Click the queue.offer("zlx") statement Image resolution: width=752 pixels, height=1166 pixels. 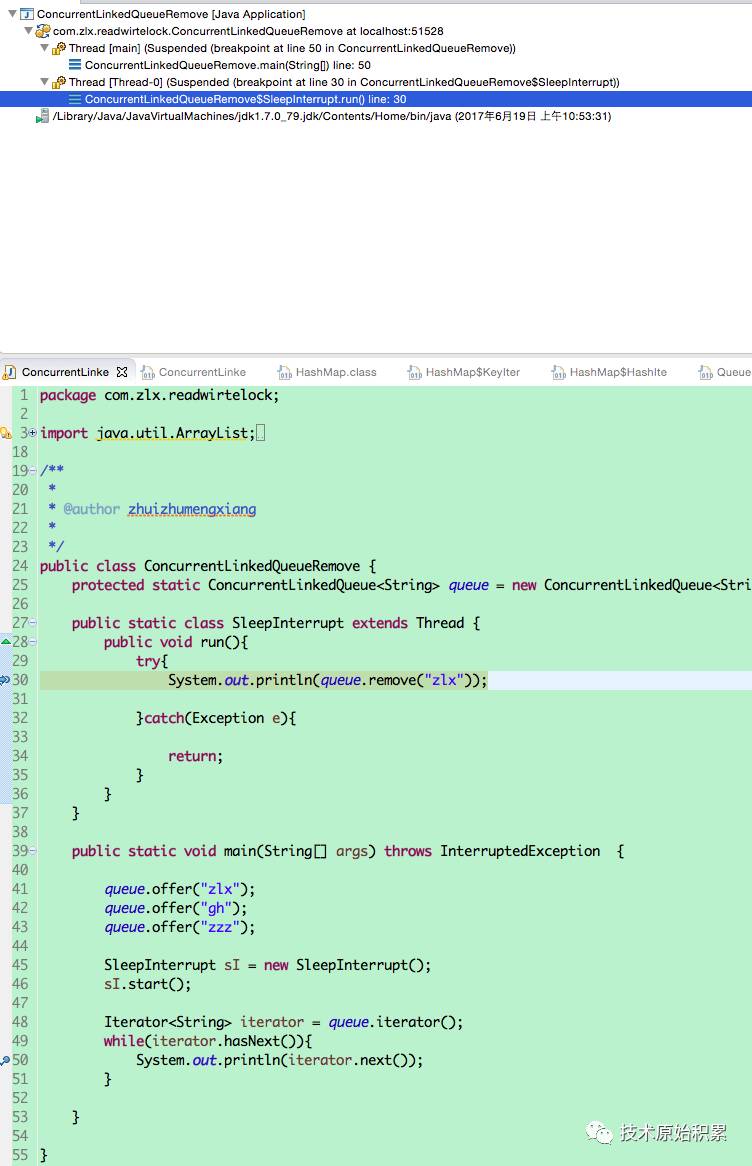[x=179, y=889]
